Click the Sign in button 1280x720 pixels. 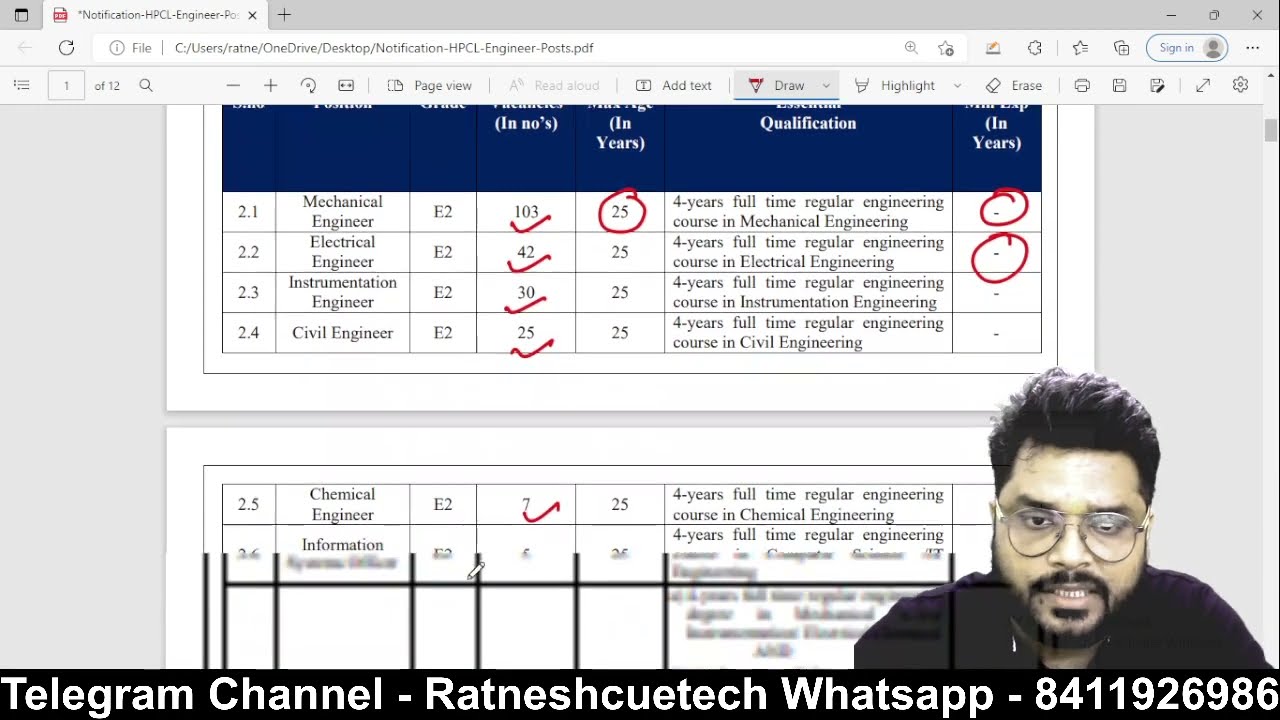pos(1187,48)
